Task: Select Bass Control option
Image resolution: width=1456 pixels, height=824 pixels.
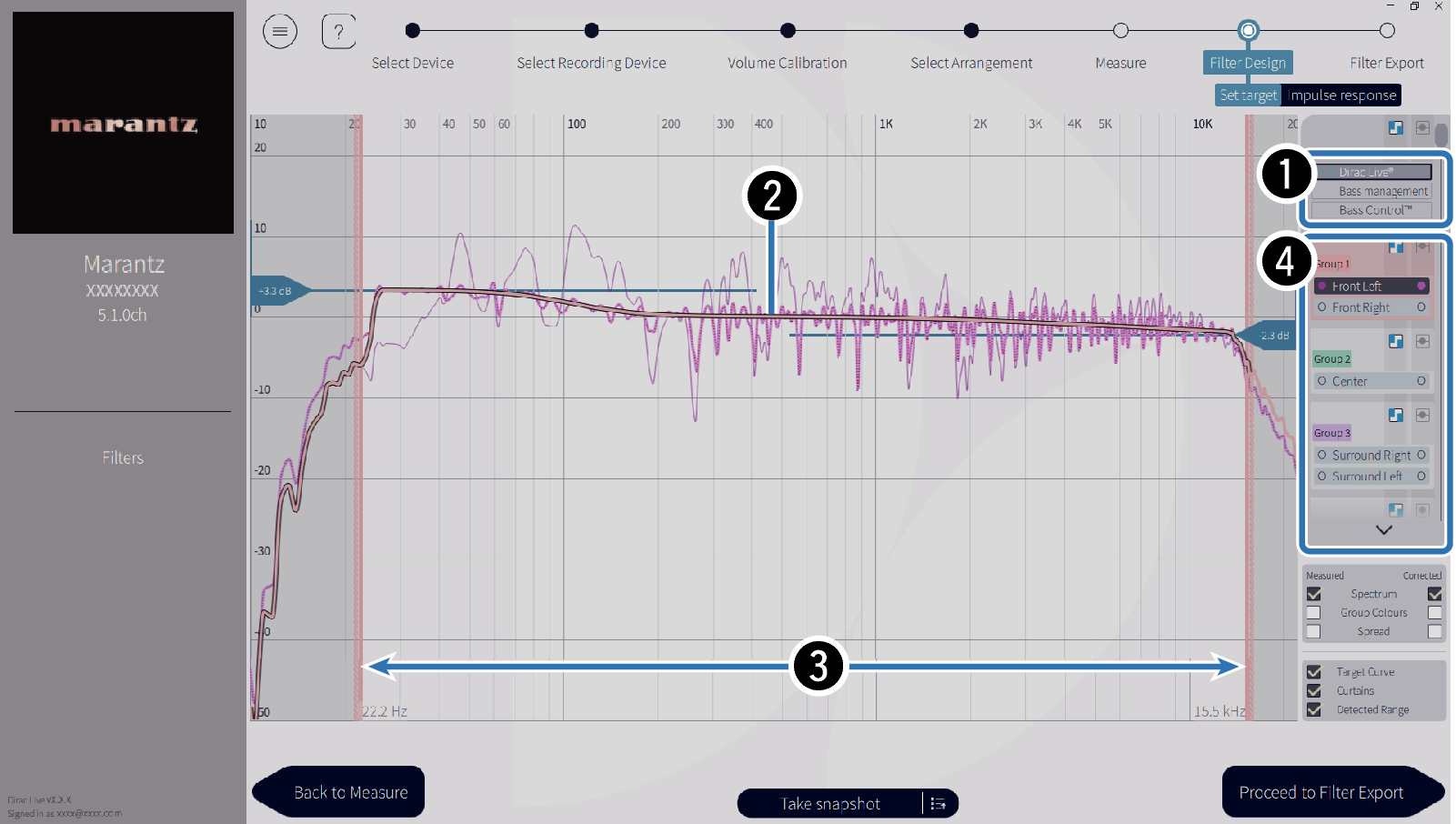Action: [x=1373, y=210]
